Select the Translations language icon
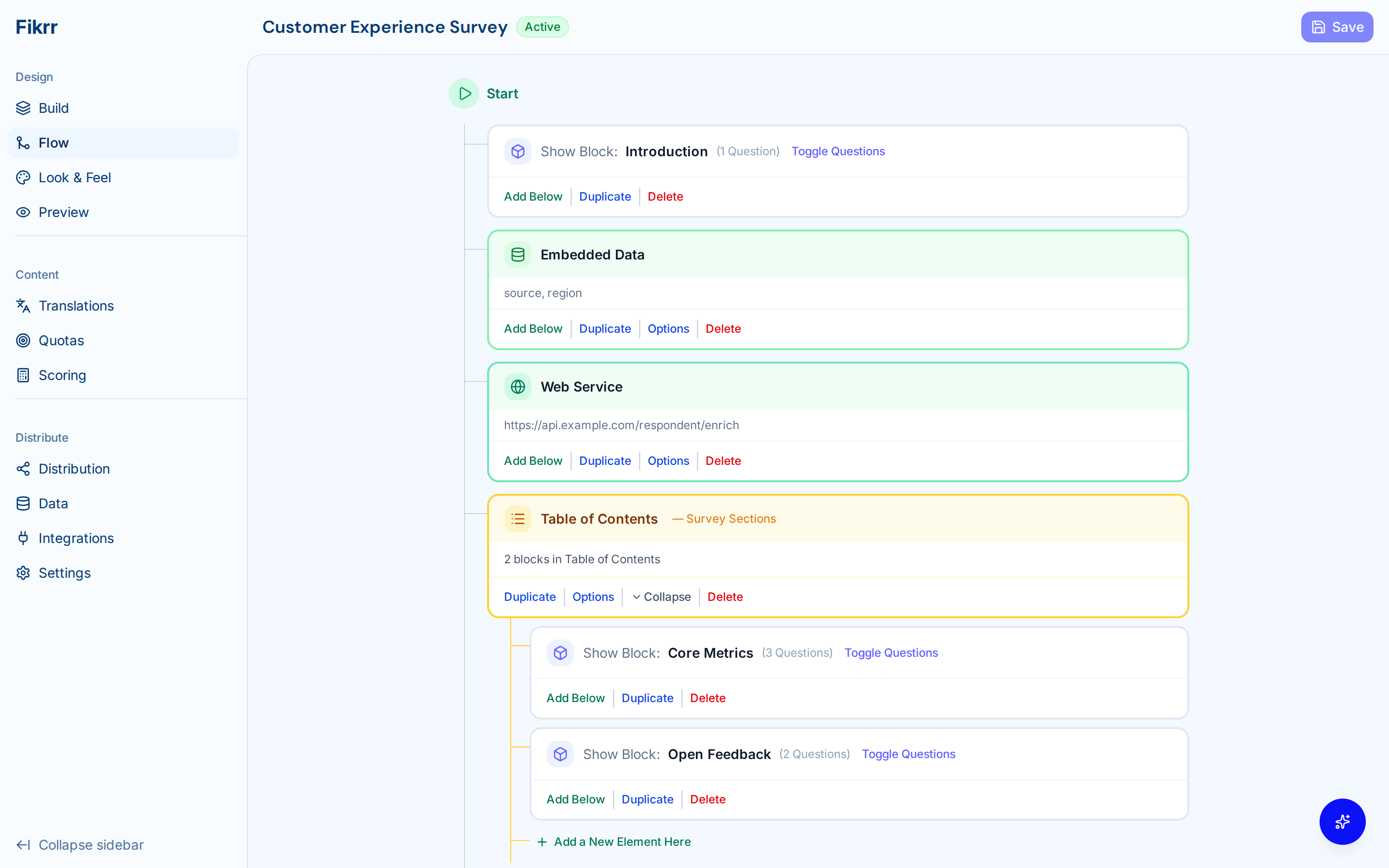This screenshot has width=1389, height=868. click(23, 305)
